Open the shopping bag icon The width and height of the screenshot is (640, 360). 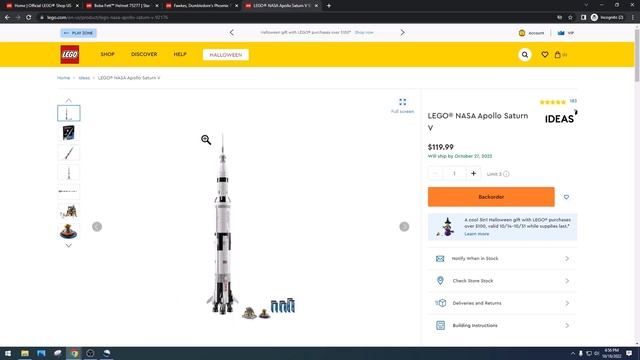point(558,54)
